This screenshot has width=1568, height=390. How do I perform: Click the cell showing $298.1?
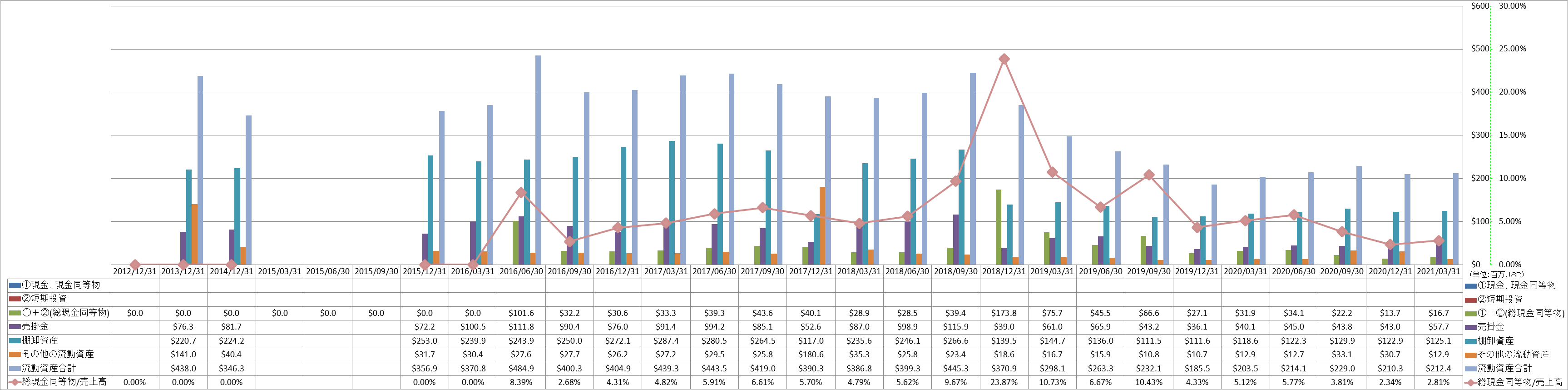click(x=1052, y=368)
